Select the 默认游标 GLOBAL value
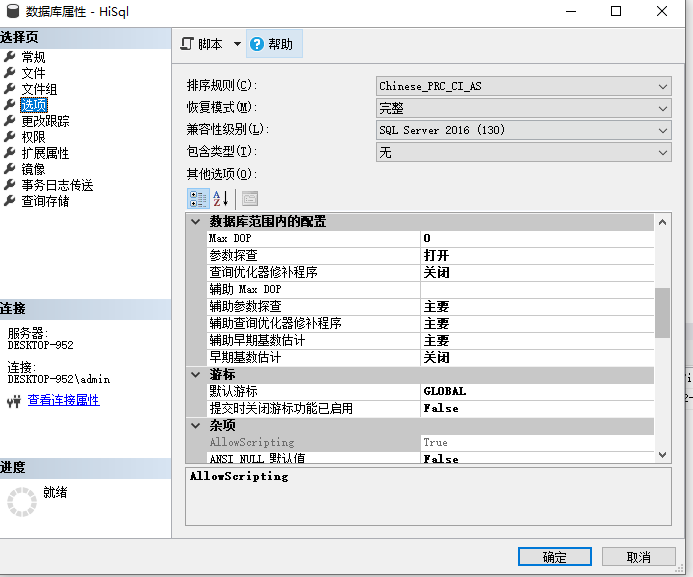Viewport: 693px width, 577px height. pyautogui.click(x=537, y=391)
